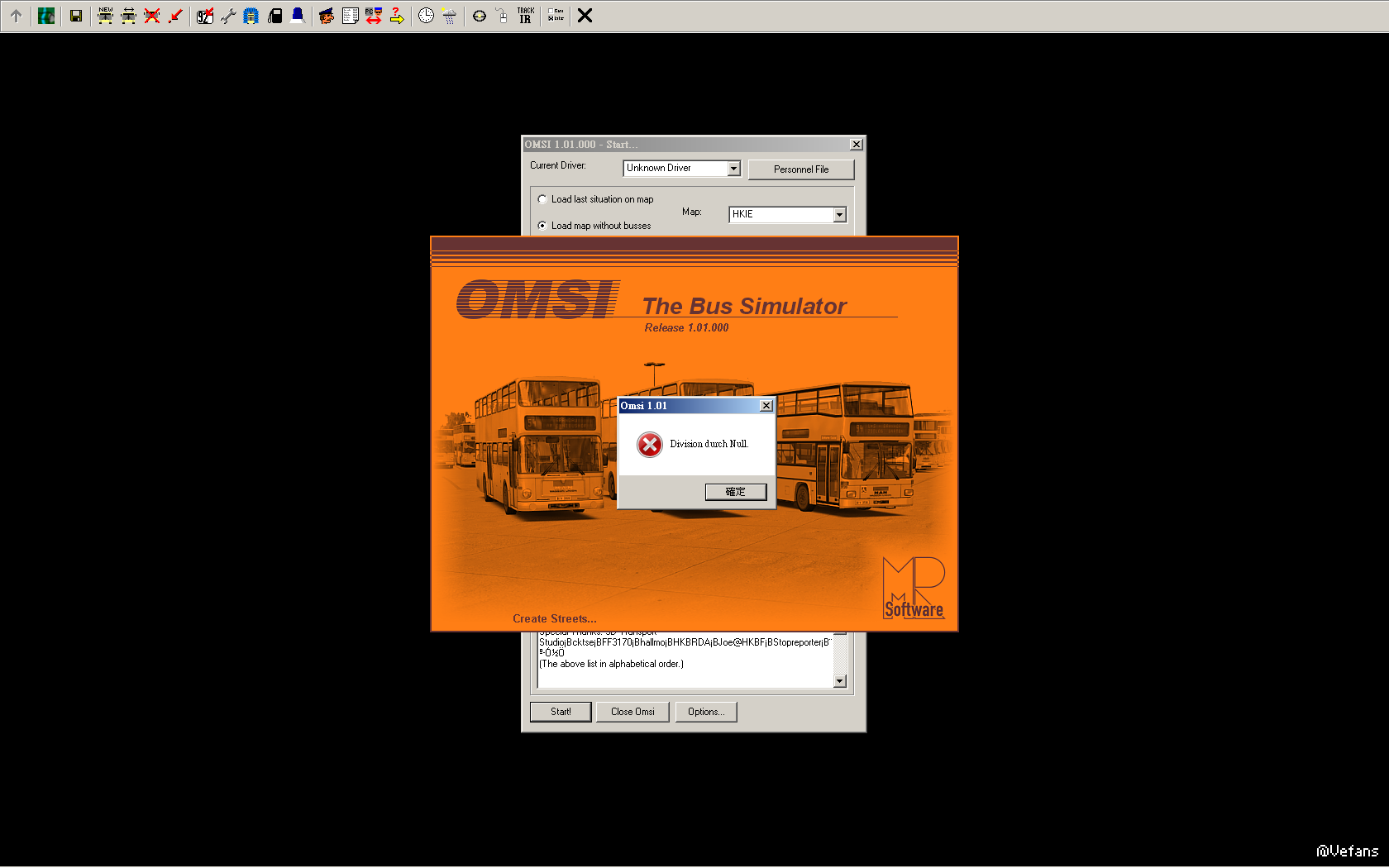Click the steering wheel icon

click(480, 16)
